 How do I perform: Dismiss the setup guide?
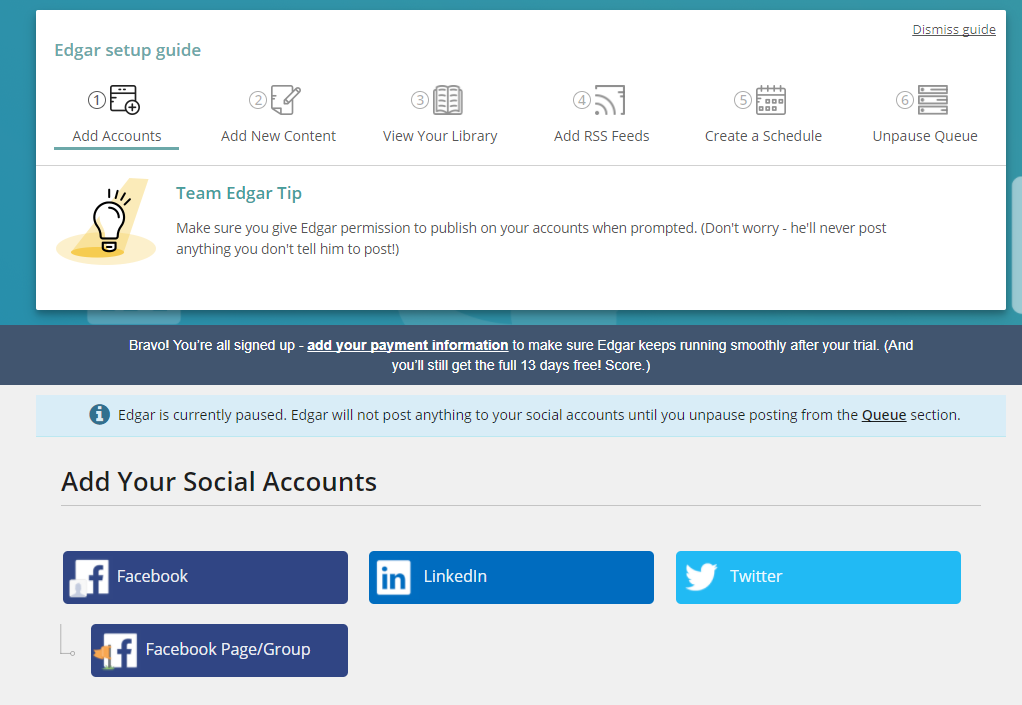click(954, 29)
